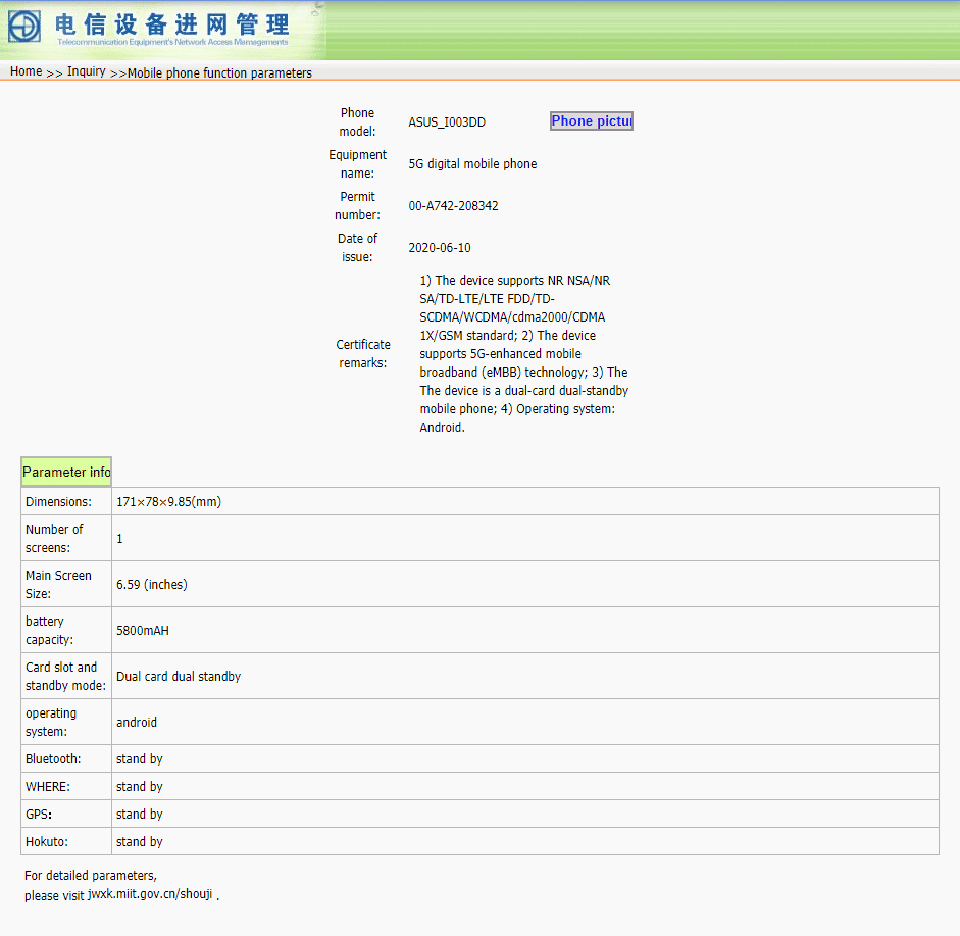The height and width of the screenshot is (936, 960).
Task: Select the Parameter info tab
Action: tap(66, 472)
